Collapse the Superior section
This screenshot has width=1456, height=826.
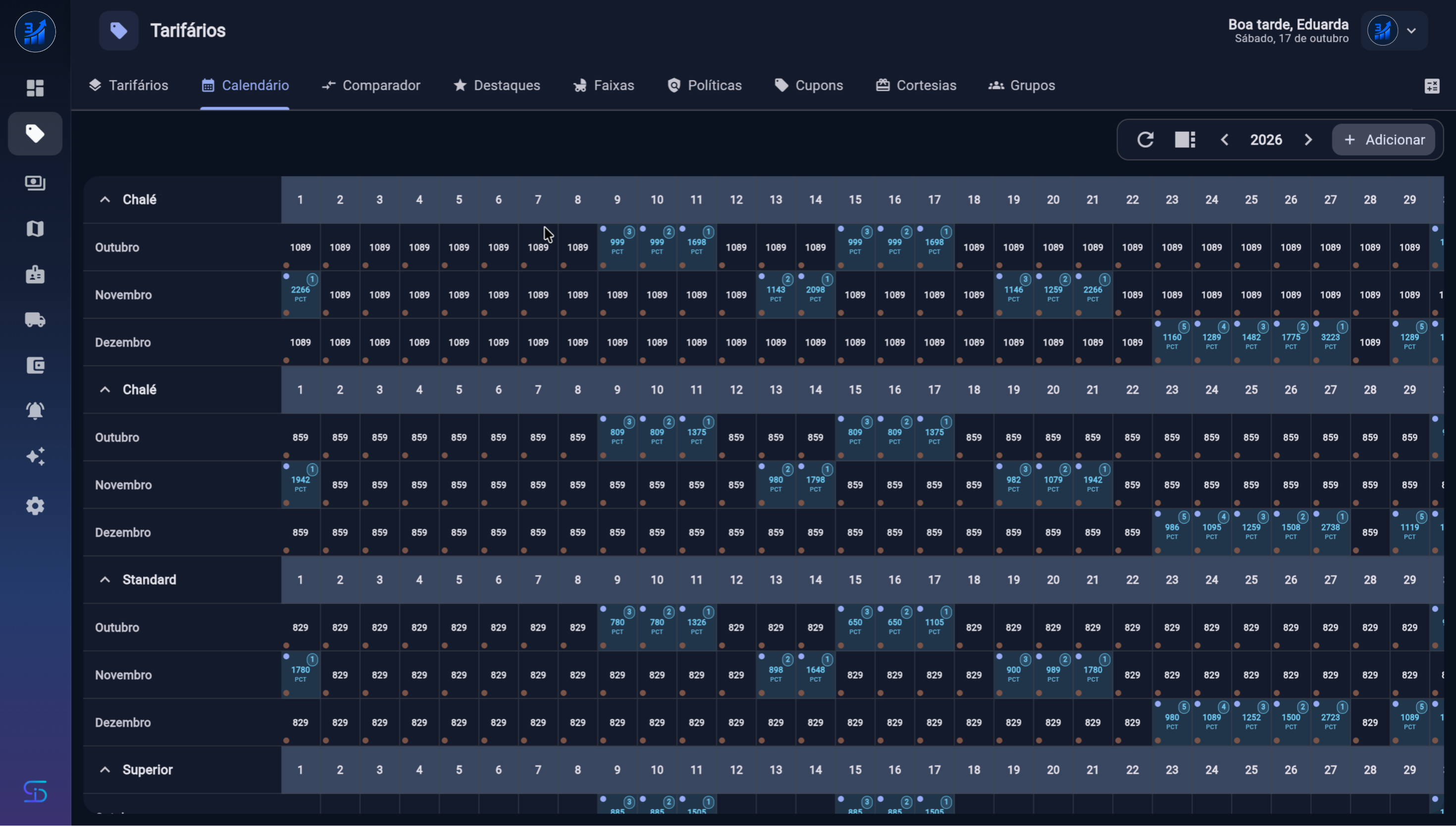point(105,770)
